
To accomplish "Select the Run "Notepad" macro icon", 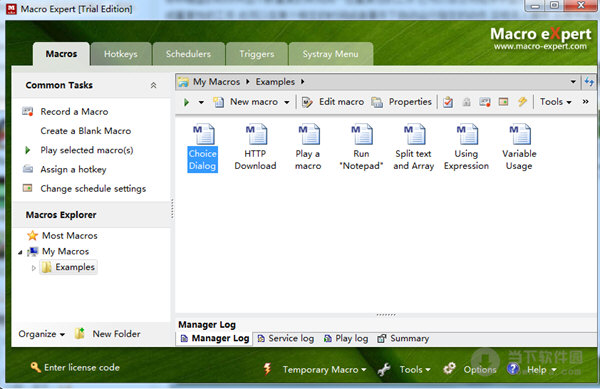I will pos(362,134).
